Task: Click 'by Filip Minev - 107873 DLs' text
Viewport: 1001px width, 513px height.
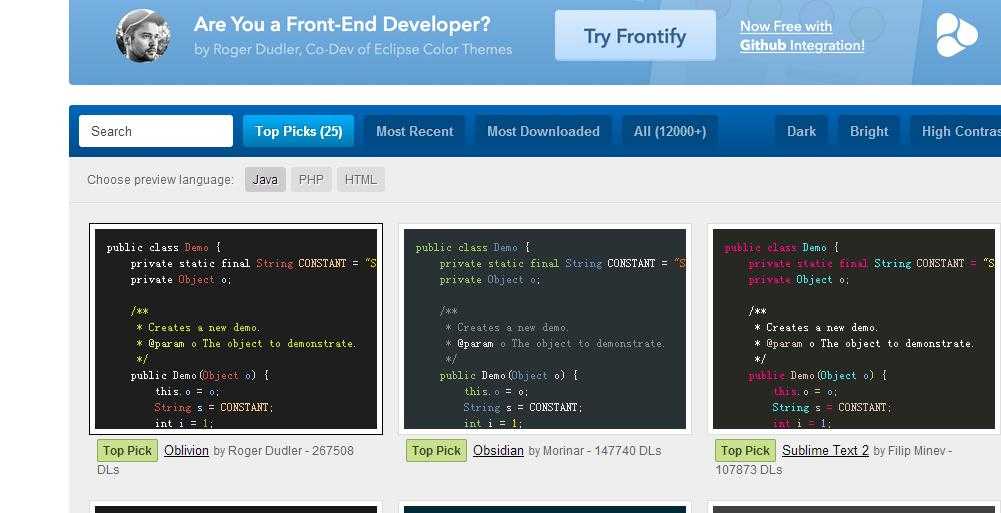Action: coord(834,460)
